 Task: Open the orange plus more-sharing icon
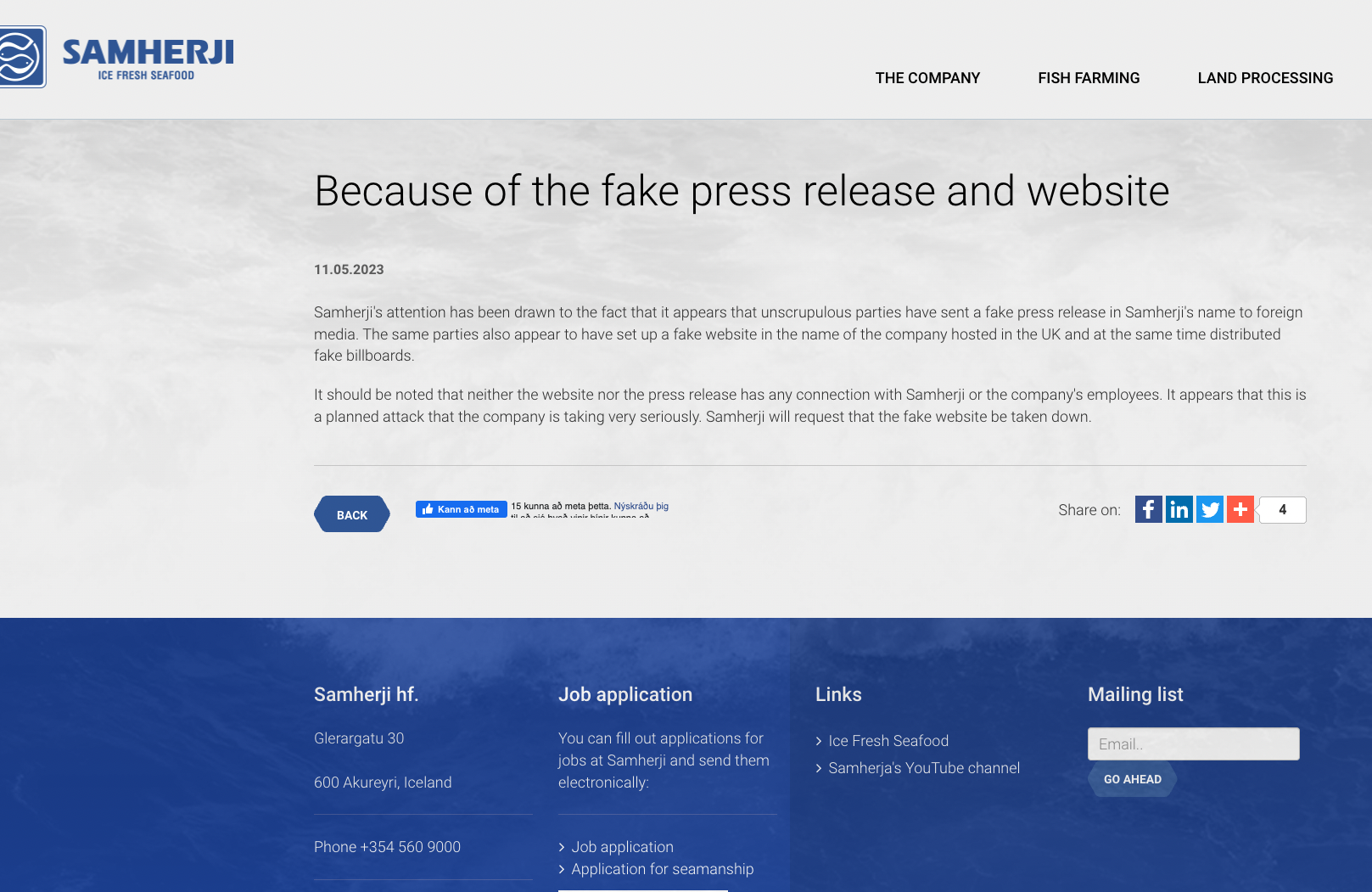(1240, 509)
